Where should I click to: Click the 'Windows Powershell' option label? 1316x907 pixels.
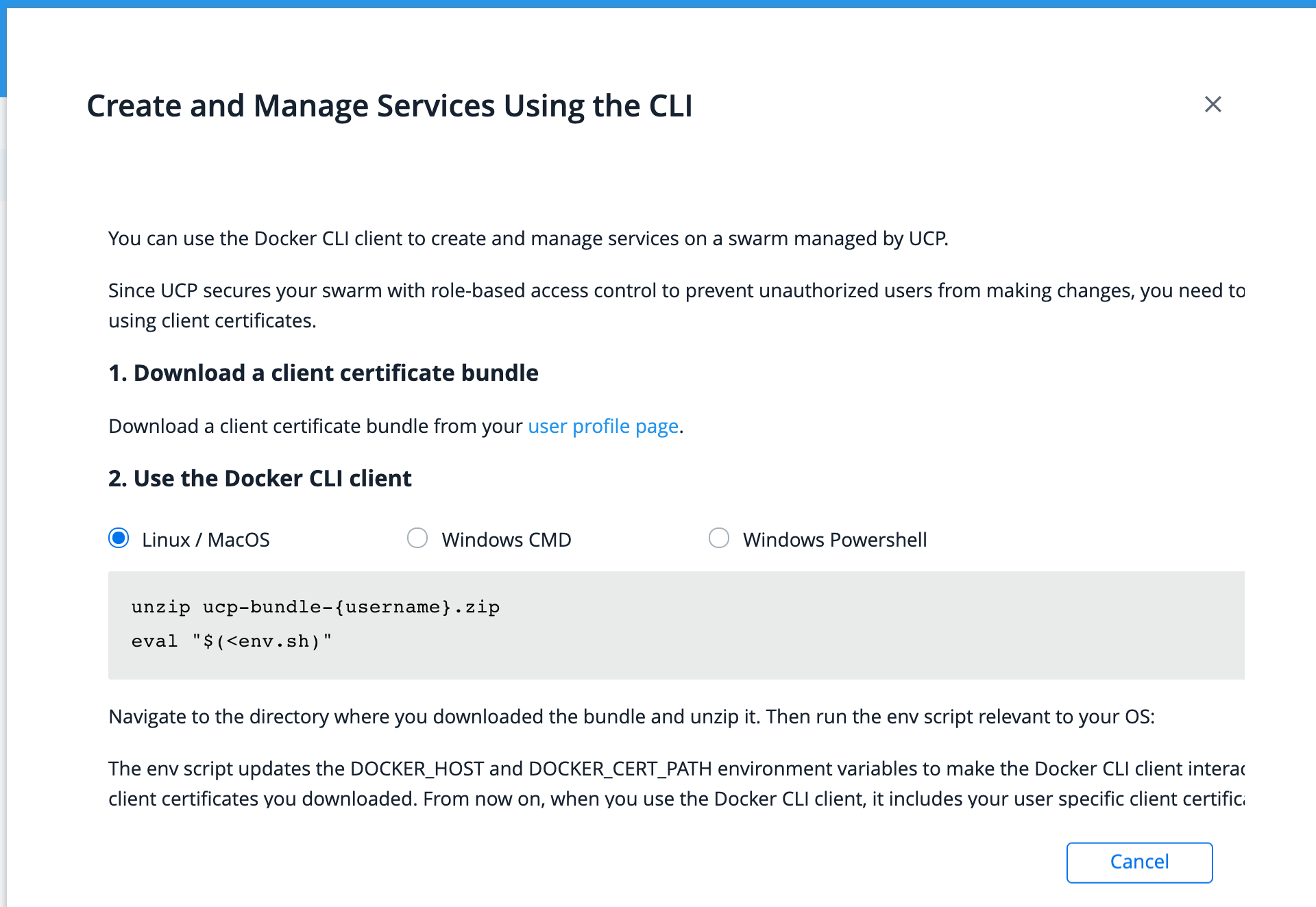[x=834, y=540]
